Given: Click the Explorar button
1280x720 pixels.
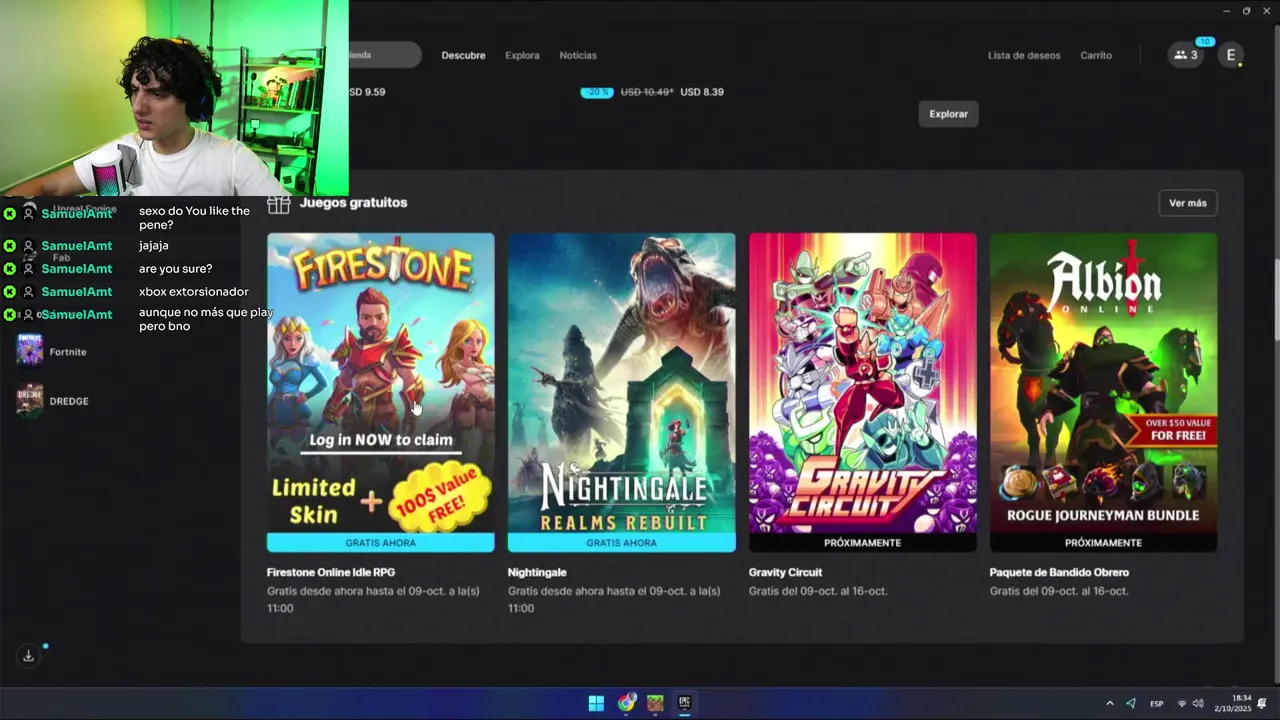Looking at the screenshot, I should point(948,114).
